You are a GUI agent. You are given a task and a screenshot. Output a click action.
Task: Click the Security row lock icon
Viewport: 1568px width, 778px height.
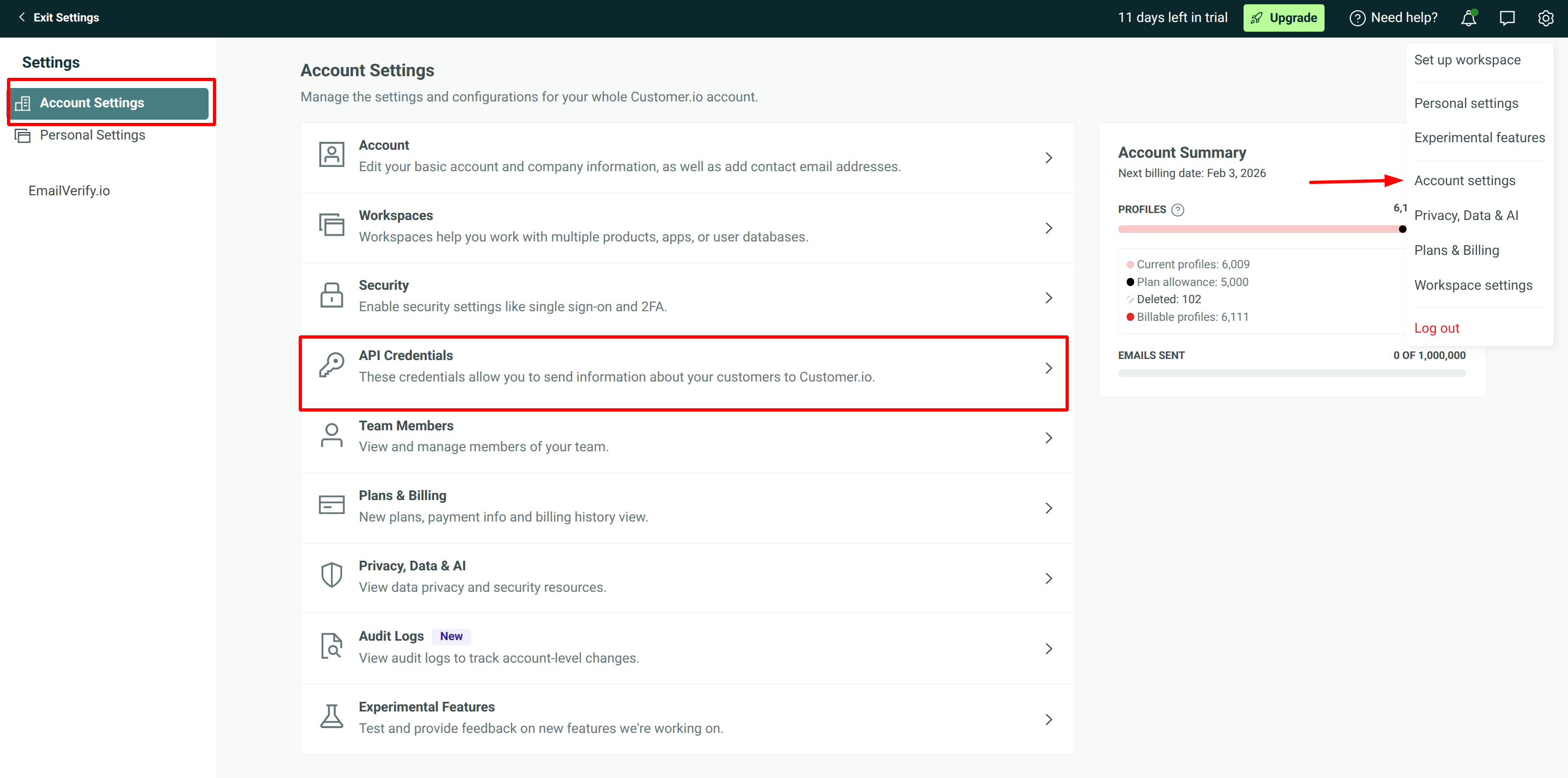[x=332, y=296]
